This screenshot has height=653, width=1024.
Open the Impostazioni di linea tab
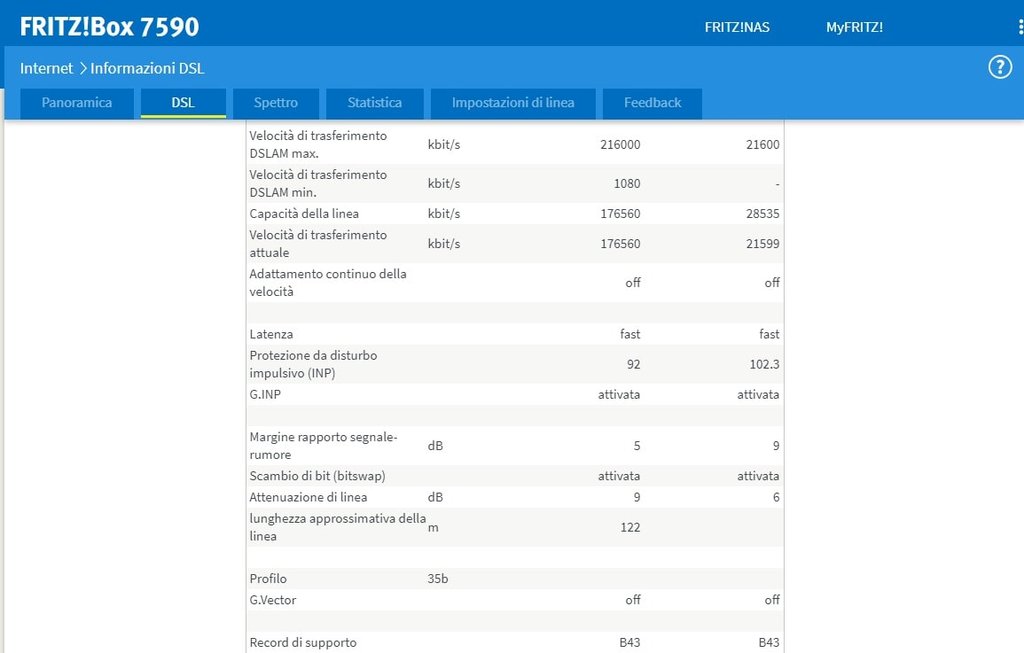(x=513, y=103)
